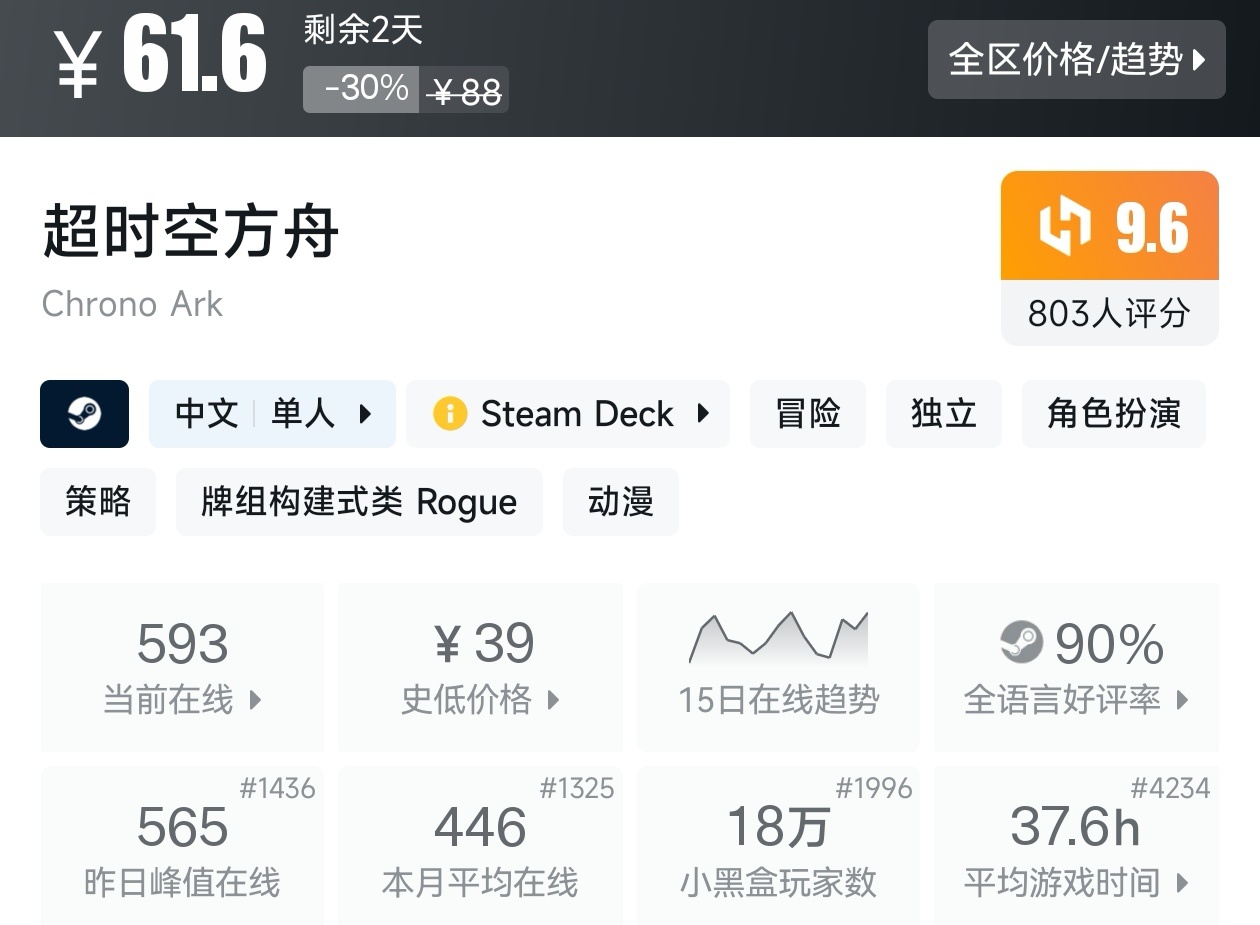
Task: Click the yellow Steam Deck info icon
Action: click(x=450, y=414)
